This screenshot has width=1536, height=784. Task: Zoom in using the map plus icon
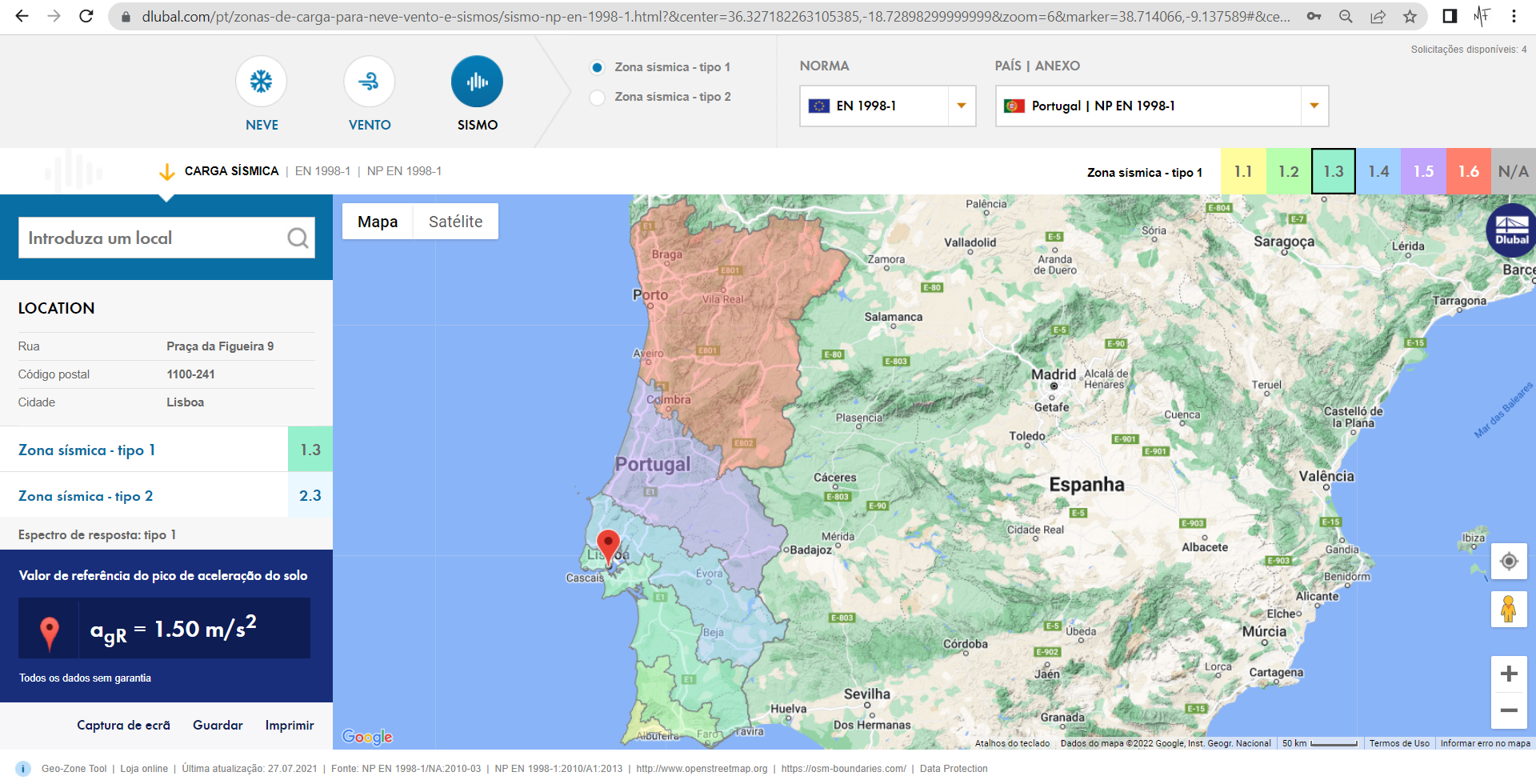pos(1509,673)
